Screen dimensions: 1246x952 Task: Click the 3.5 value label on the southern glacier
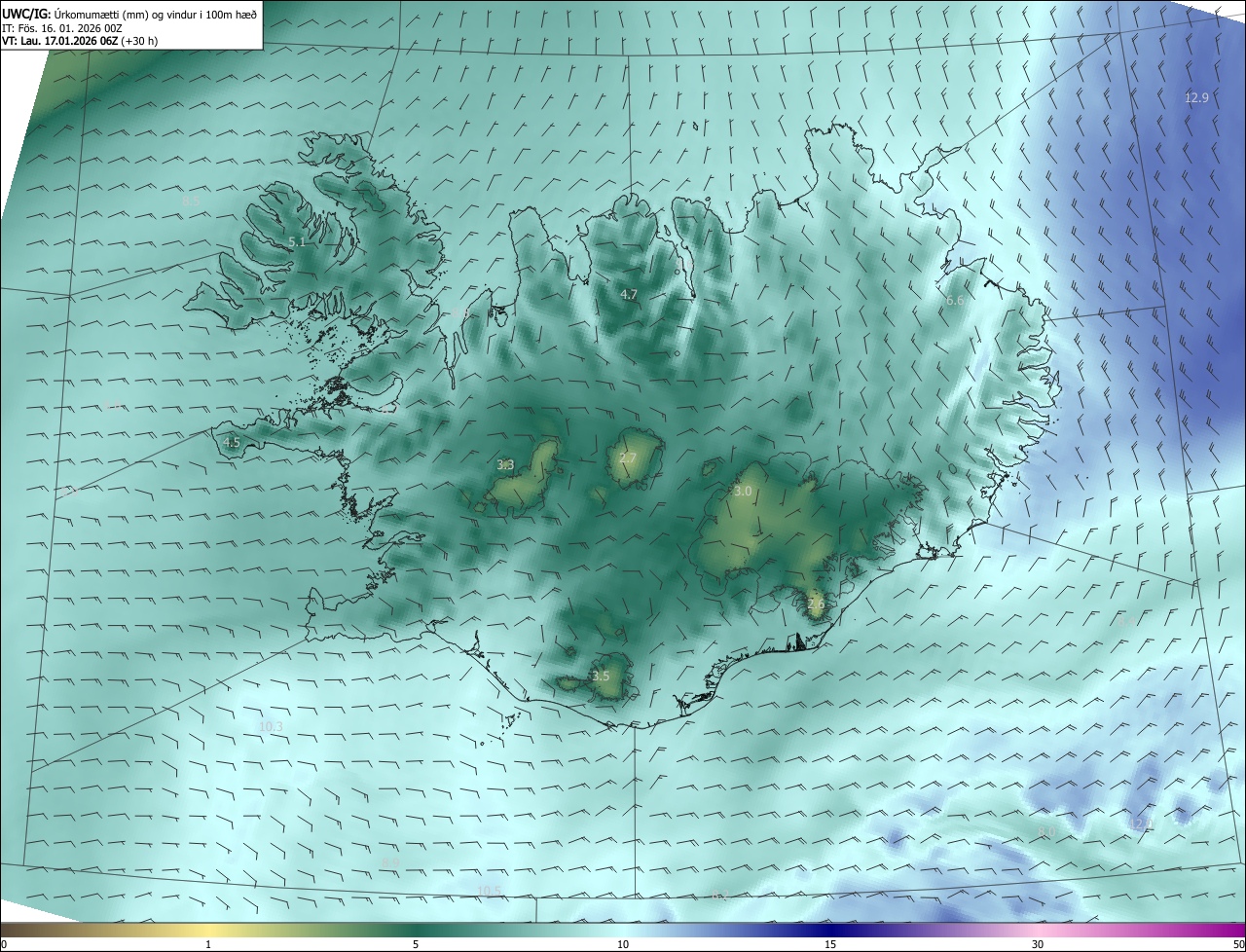601,676
